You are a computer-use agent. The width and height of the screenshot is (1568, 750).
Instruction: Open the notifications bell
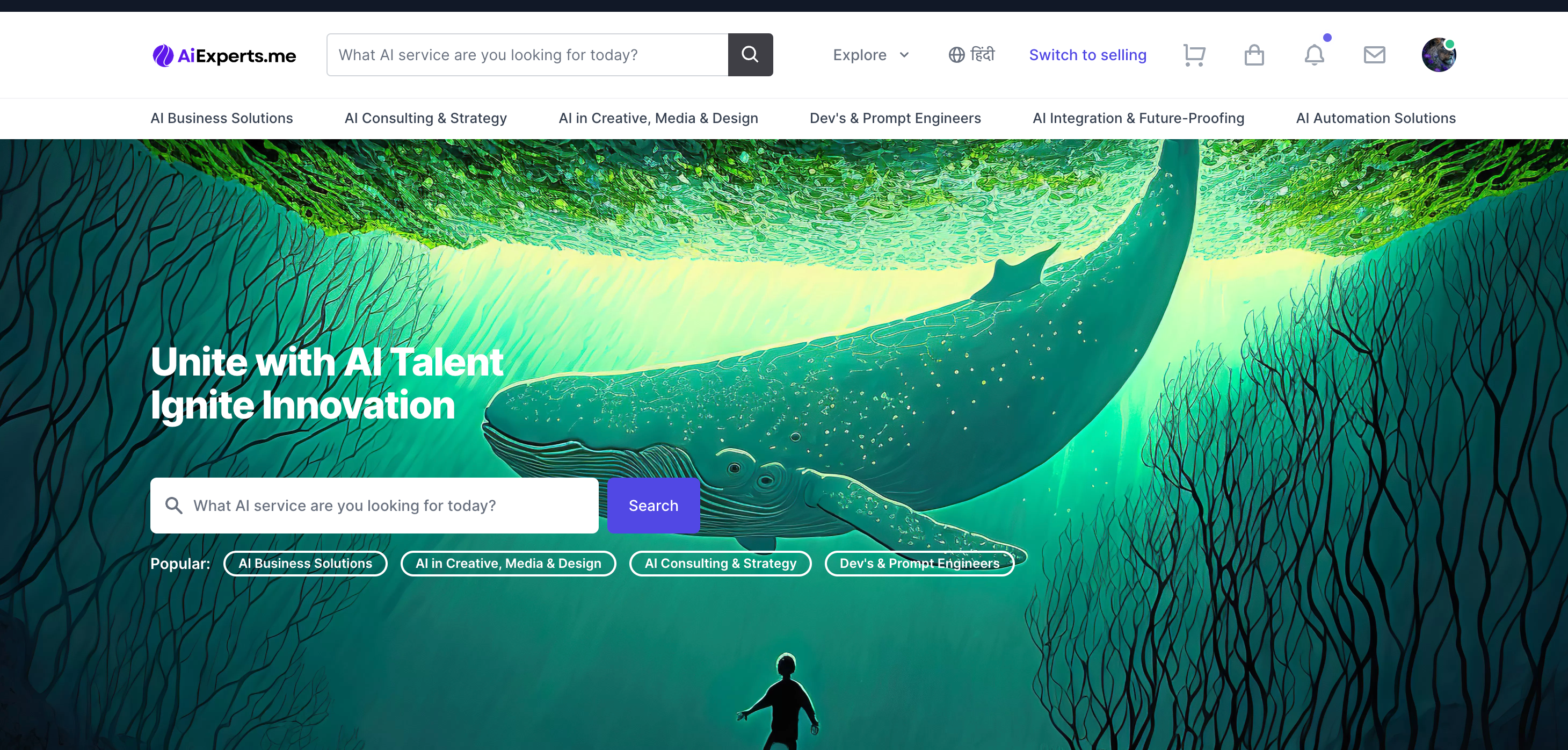(1314, 55)
